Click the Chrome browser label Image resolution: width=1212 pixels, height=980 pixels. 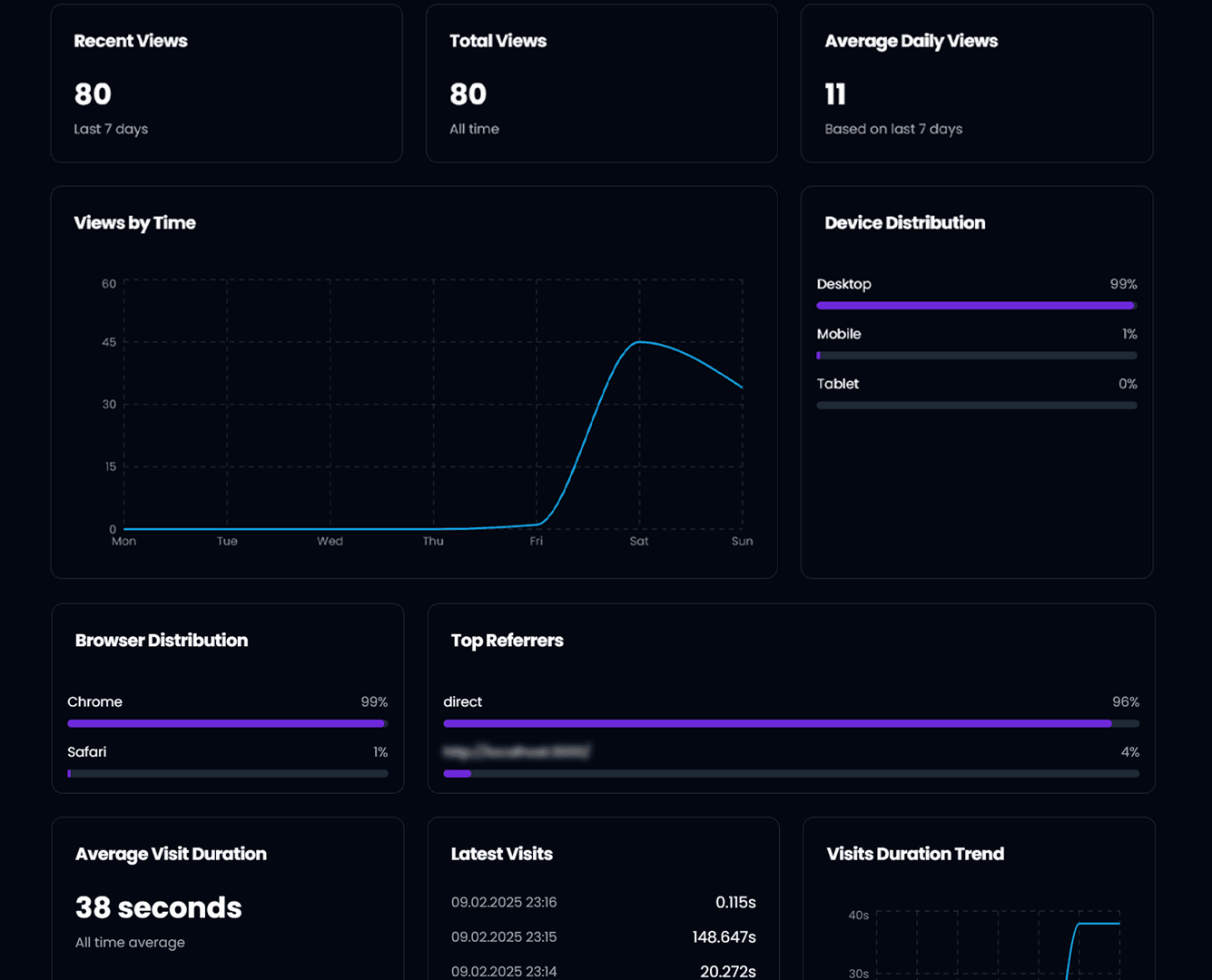tap(94, 701)
